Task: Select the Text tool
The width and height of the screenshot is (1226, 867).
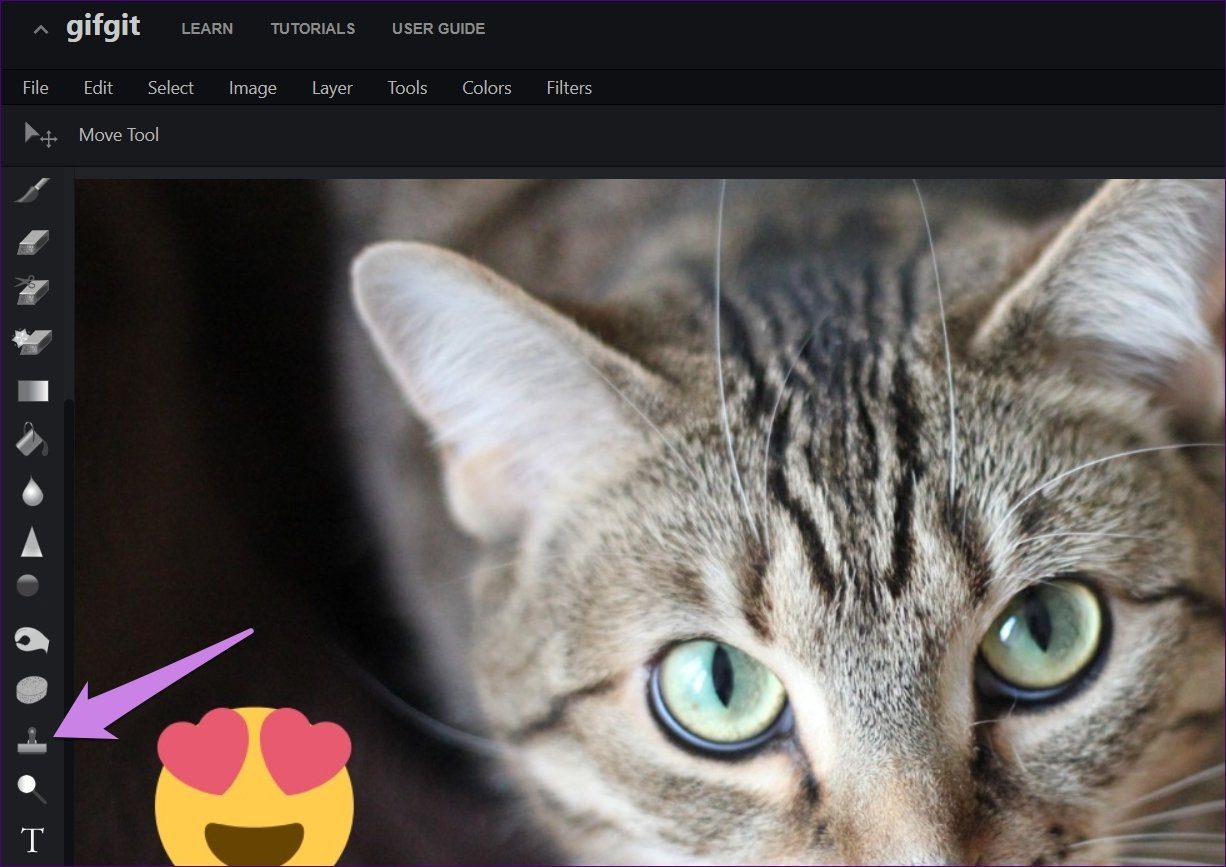Action: pyautogui.click(x=32, y=840)
